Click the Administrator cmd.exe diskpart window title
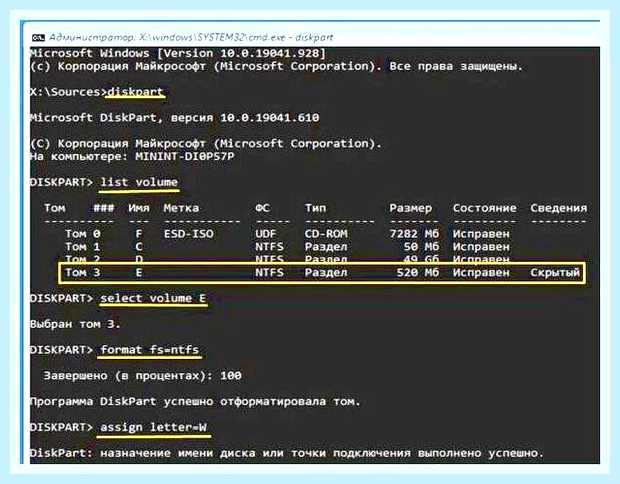Screen dimensions: 620x484 [x=191, y=38]
